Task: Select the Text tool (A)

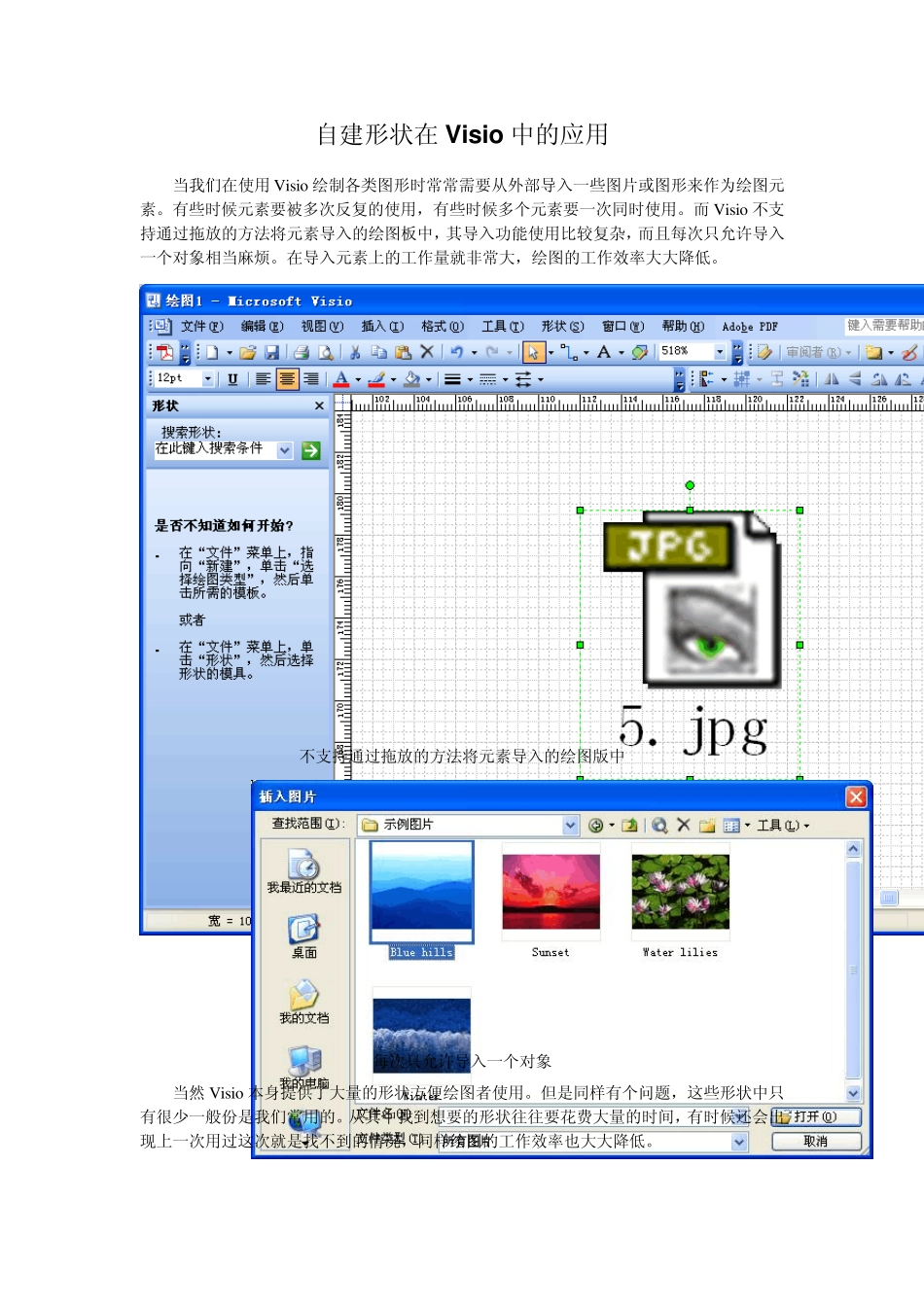Action: tap(604, 352)
